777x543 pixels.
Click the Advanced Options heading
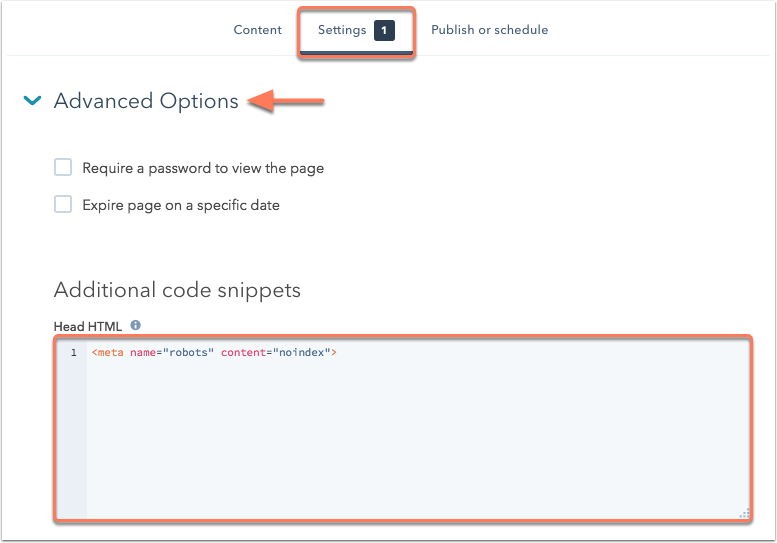coord(146,101)
